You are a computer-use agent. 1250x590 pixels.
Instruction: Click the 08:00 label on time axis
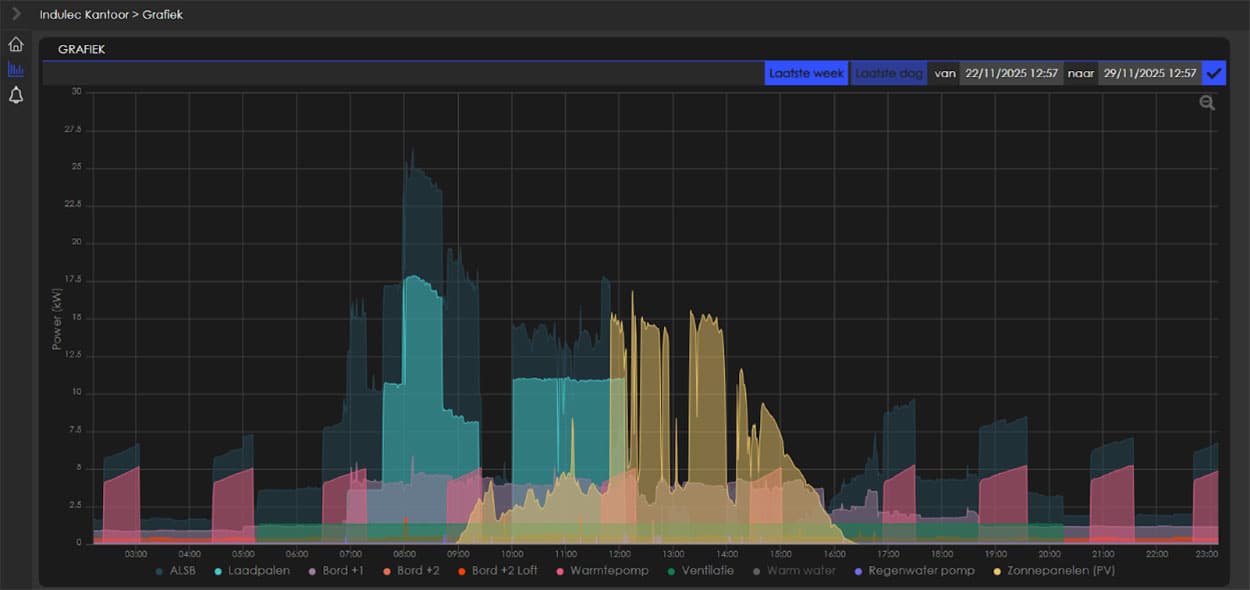pos(404,554)
